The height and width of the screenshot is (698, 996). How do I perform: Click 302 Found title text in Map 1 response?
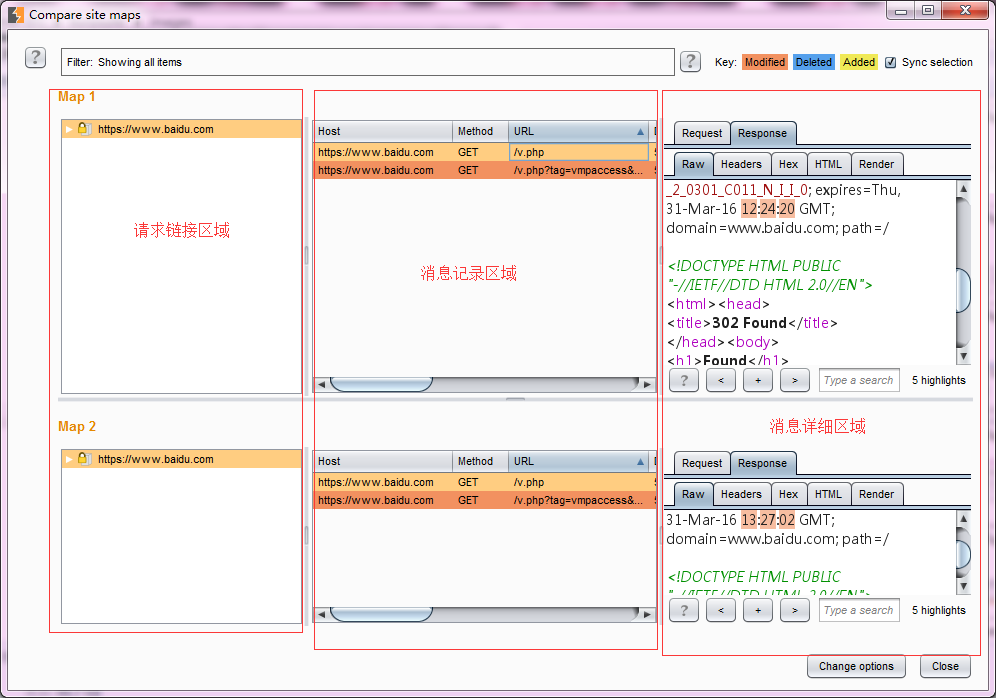750,323
